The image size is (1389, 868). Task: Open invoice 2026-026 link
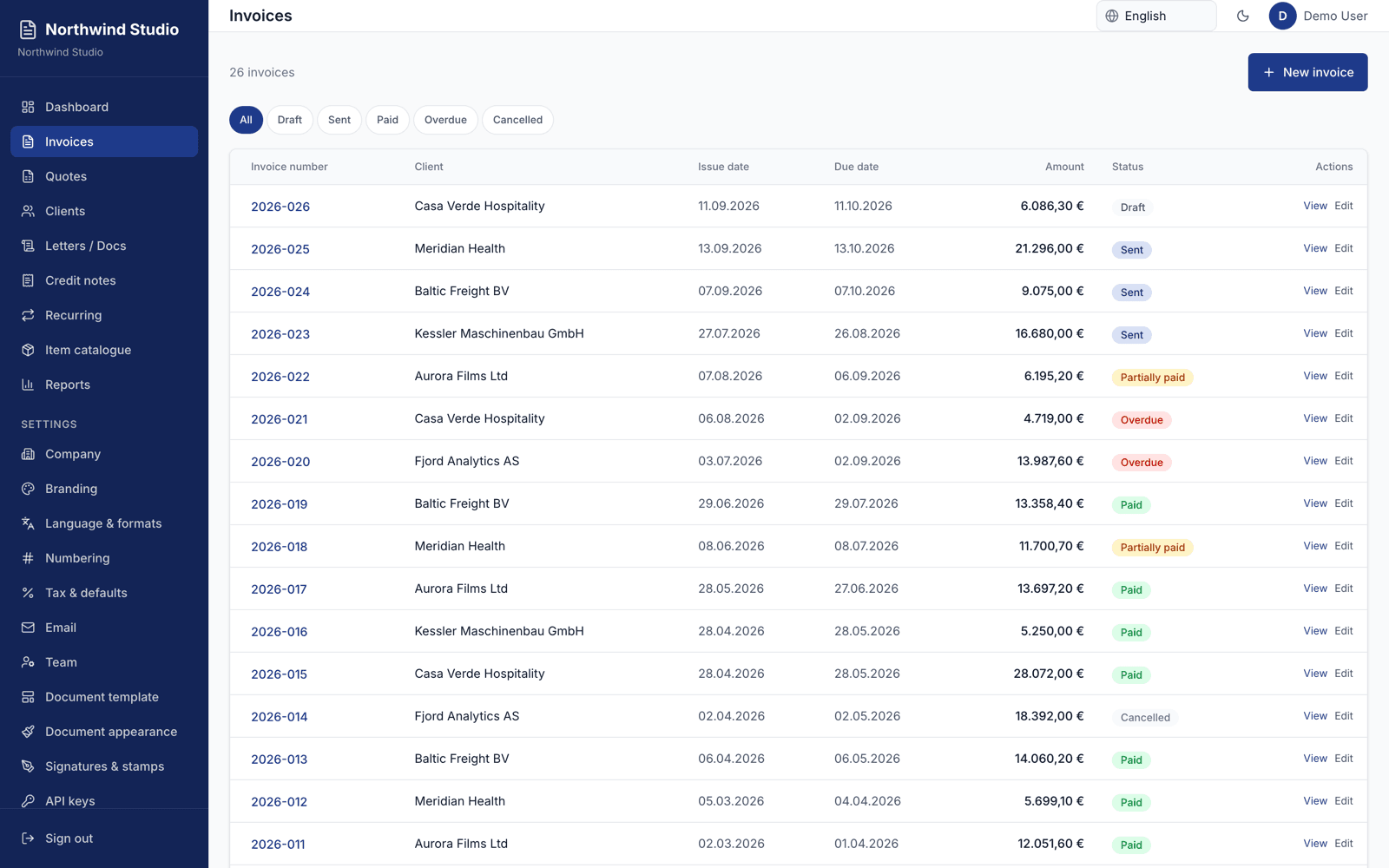click(280, 207)
